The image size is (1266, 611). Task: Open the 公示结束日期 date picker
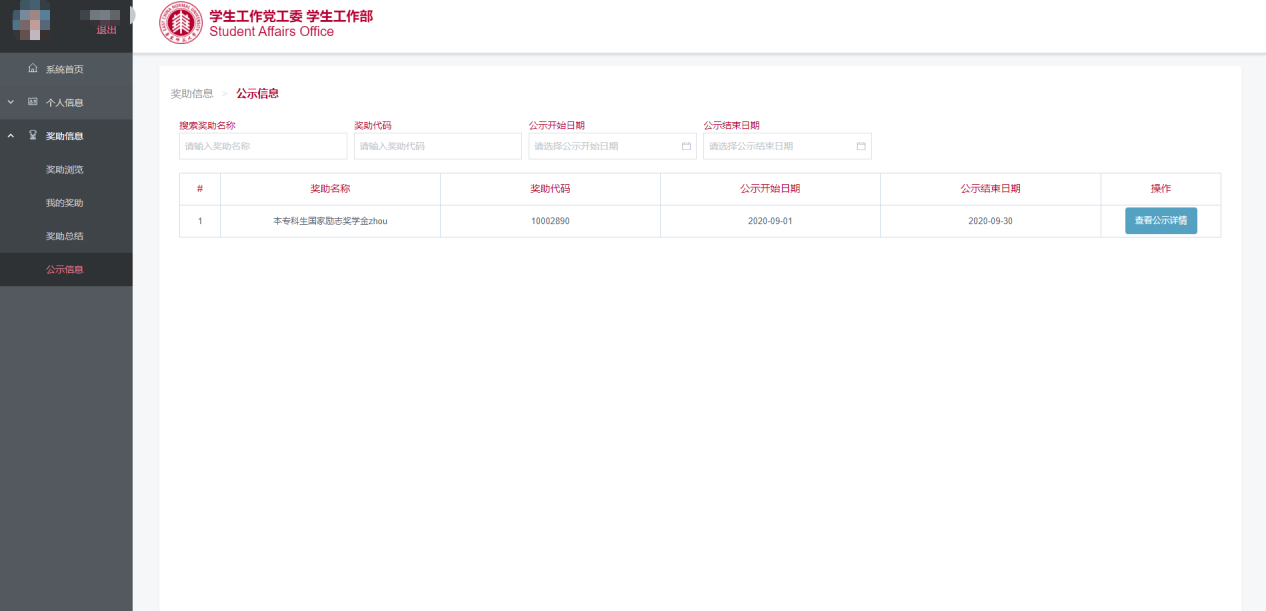coord(780,146)
